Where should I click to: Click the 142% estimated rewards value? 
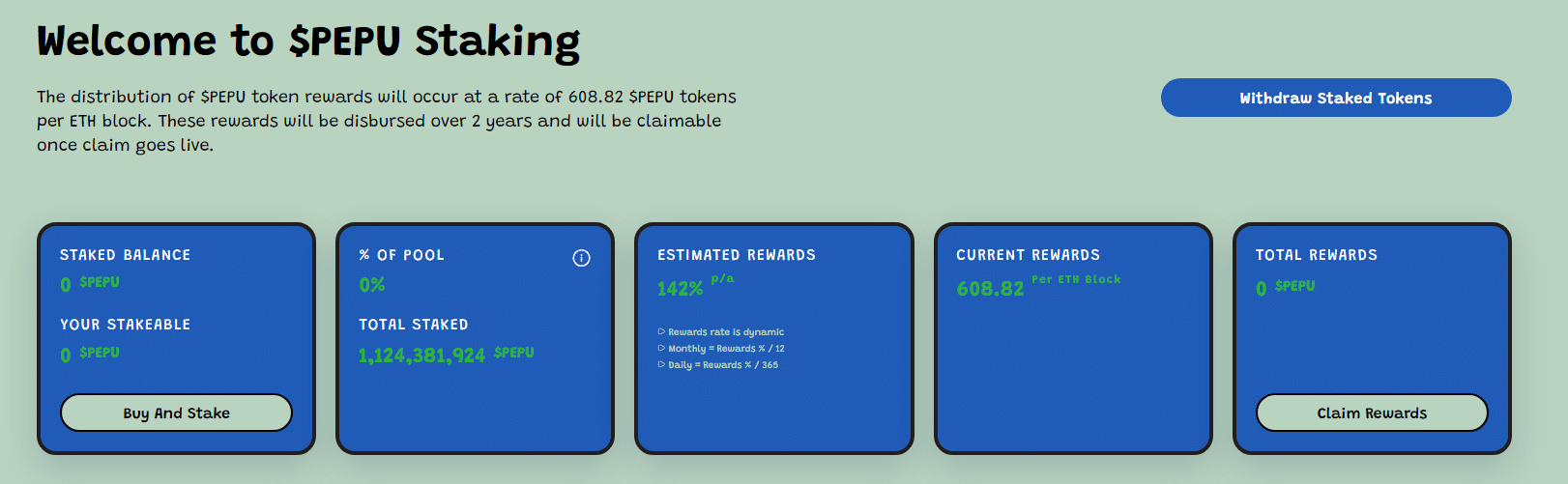click(x=680, y=289)
